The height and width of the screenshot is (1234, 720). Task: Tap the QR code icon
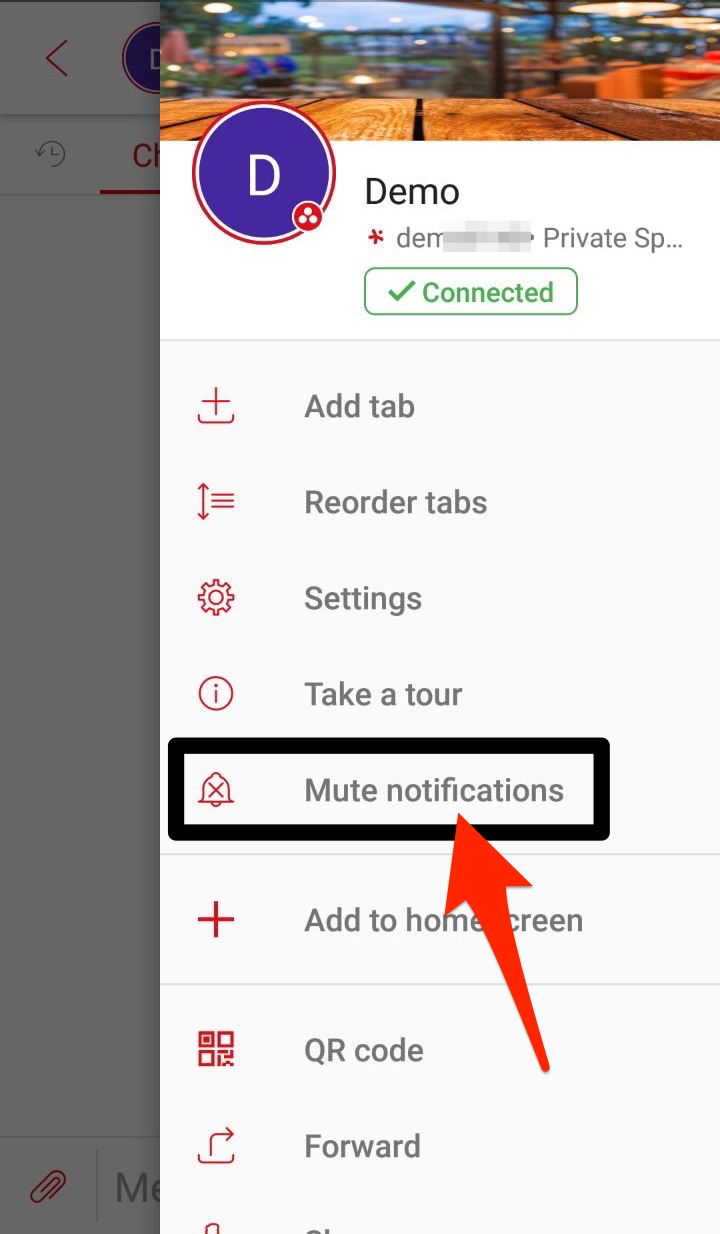coord(216,1050)
